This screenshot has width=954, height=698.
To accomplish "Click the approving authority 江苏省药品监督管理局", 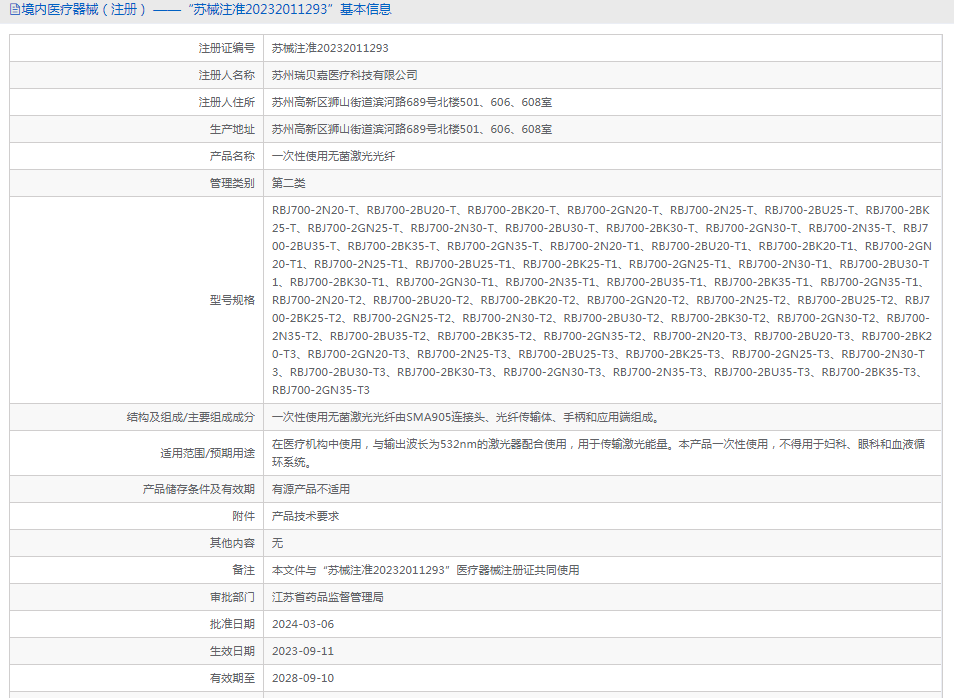I will (x=328, y=597).
